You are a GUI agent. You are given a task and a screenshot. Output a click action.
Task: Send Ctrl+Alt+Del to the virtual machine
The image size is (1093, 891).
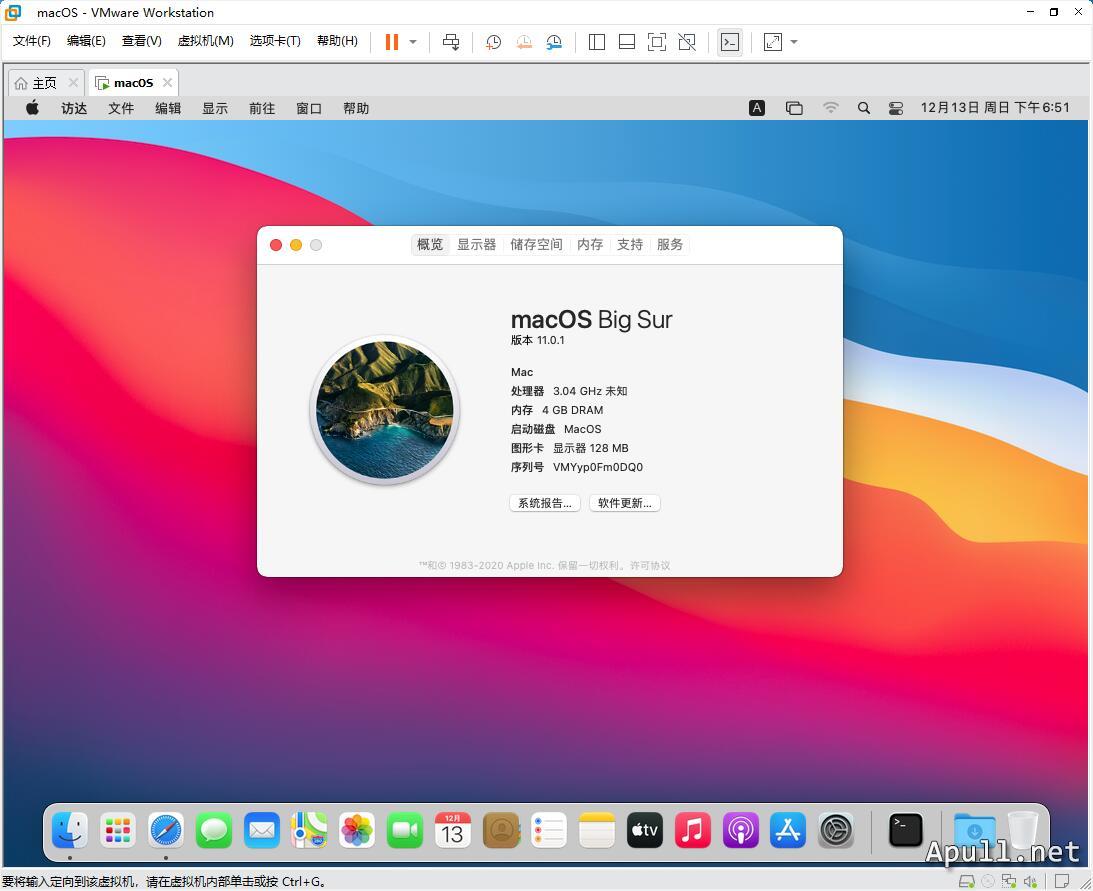point(451,42)
